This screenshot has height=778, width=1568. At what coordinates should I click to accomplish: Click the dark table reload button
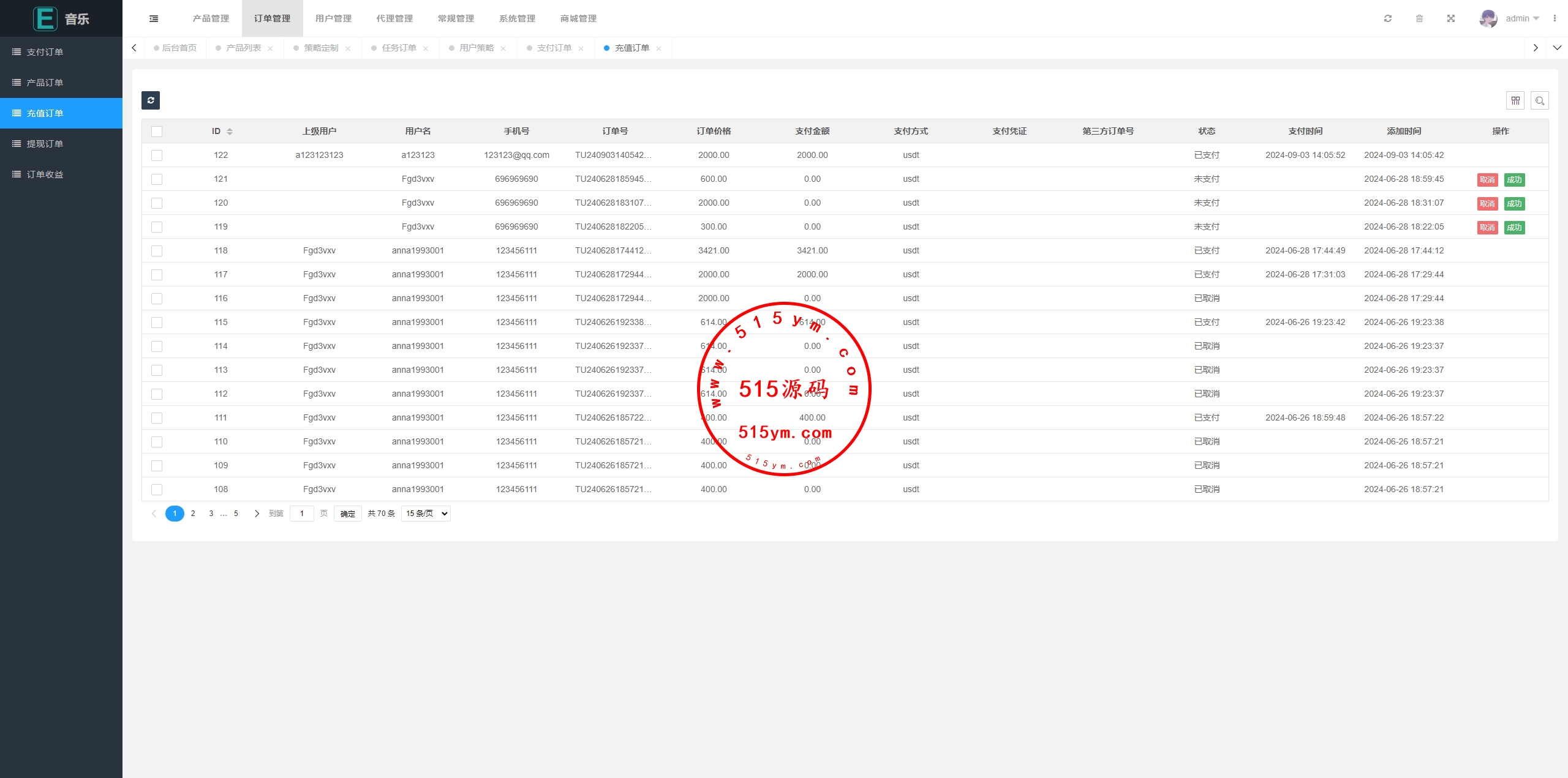(151, 100)
